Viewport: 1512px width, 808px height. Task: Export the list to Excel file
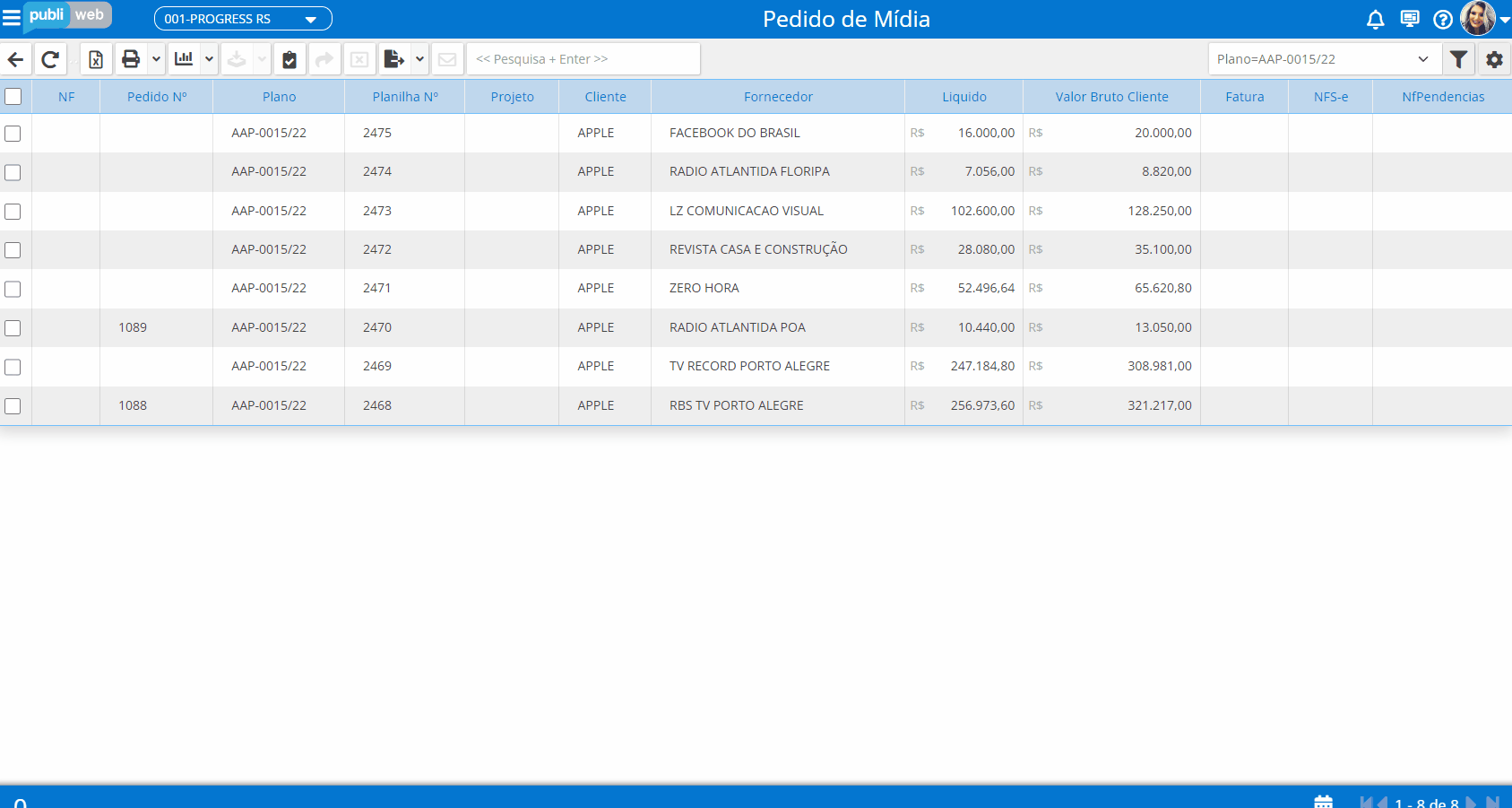[x=96, y=59]
